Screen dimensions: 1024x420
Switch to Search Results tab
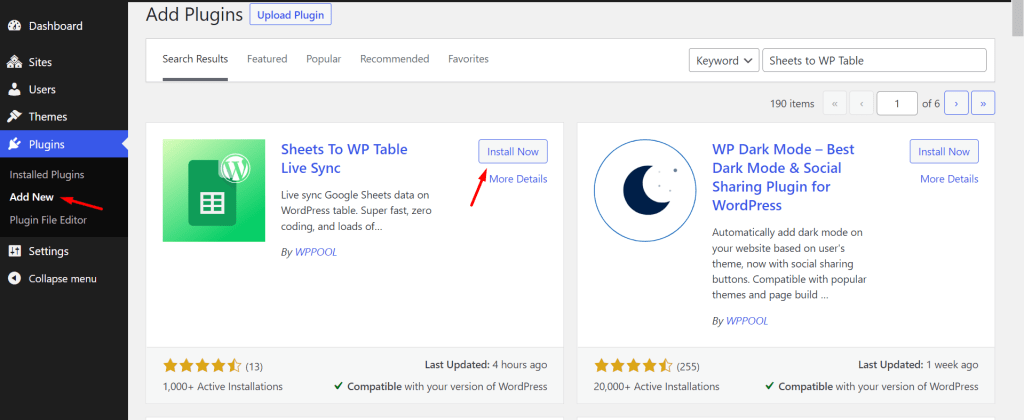[x=195, y=59]
